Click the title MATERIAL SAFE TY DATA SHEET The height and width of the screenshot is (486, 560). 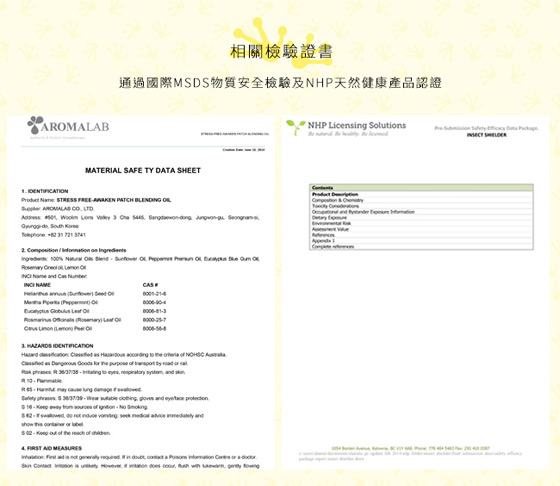click(x=143, y=170)
